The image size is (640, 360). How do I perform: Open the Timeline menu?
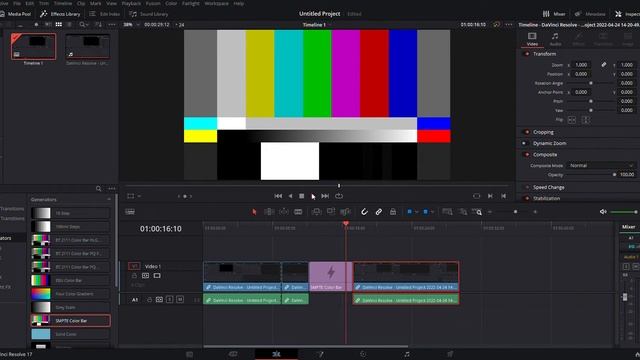pos(63,3)
